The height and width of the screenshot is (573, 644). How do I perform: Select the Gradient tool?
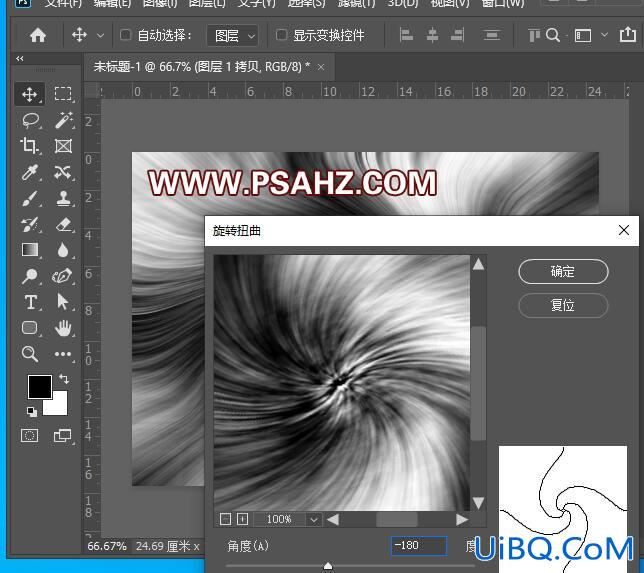coord(30,250)
